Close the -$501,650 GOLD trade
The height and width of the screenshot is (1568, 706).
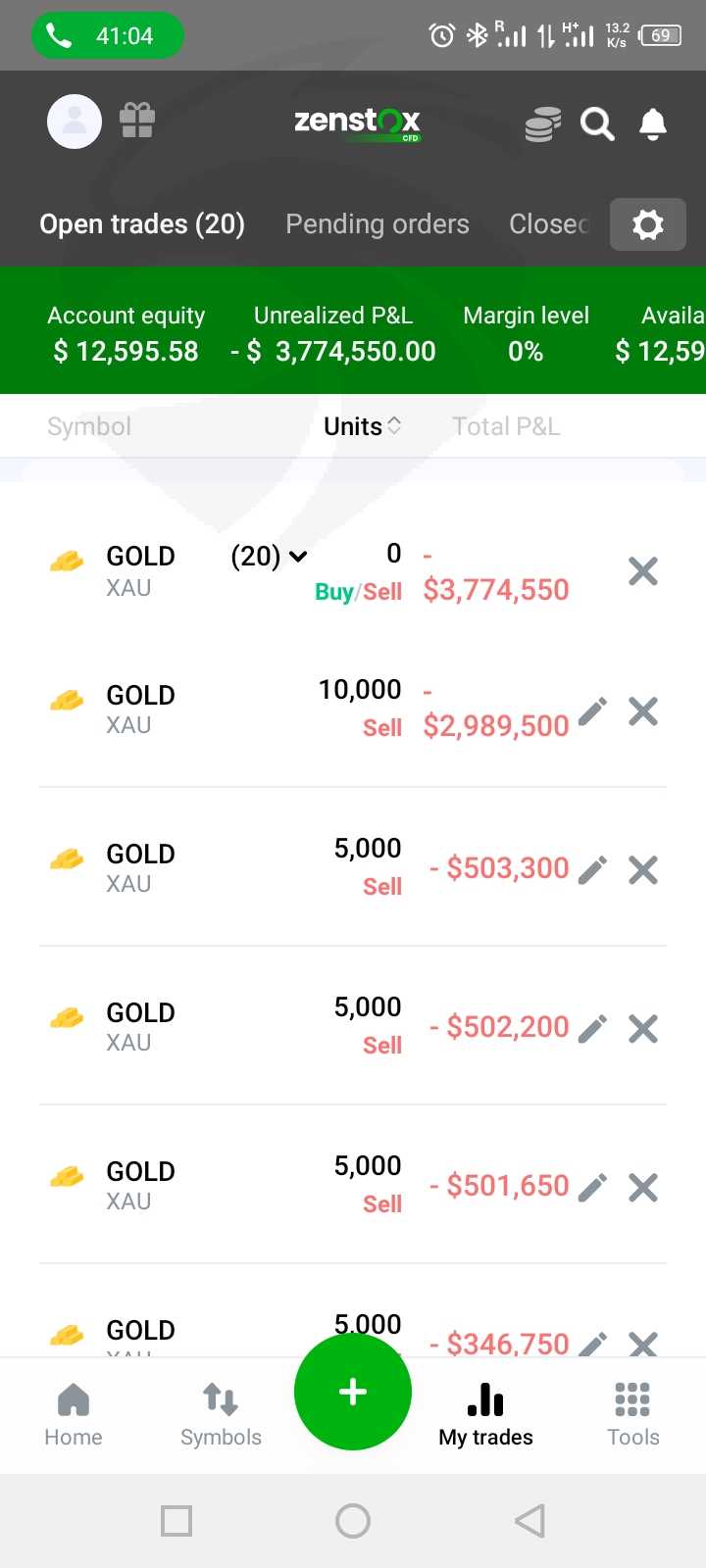[643, 1188]
